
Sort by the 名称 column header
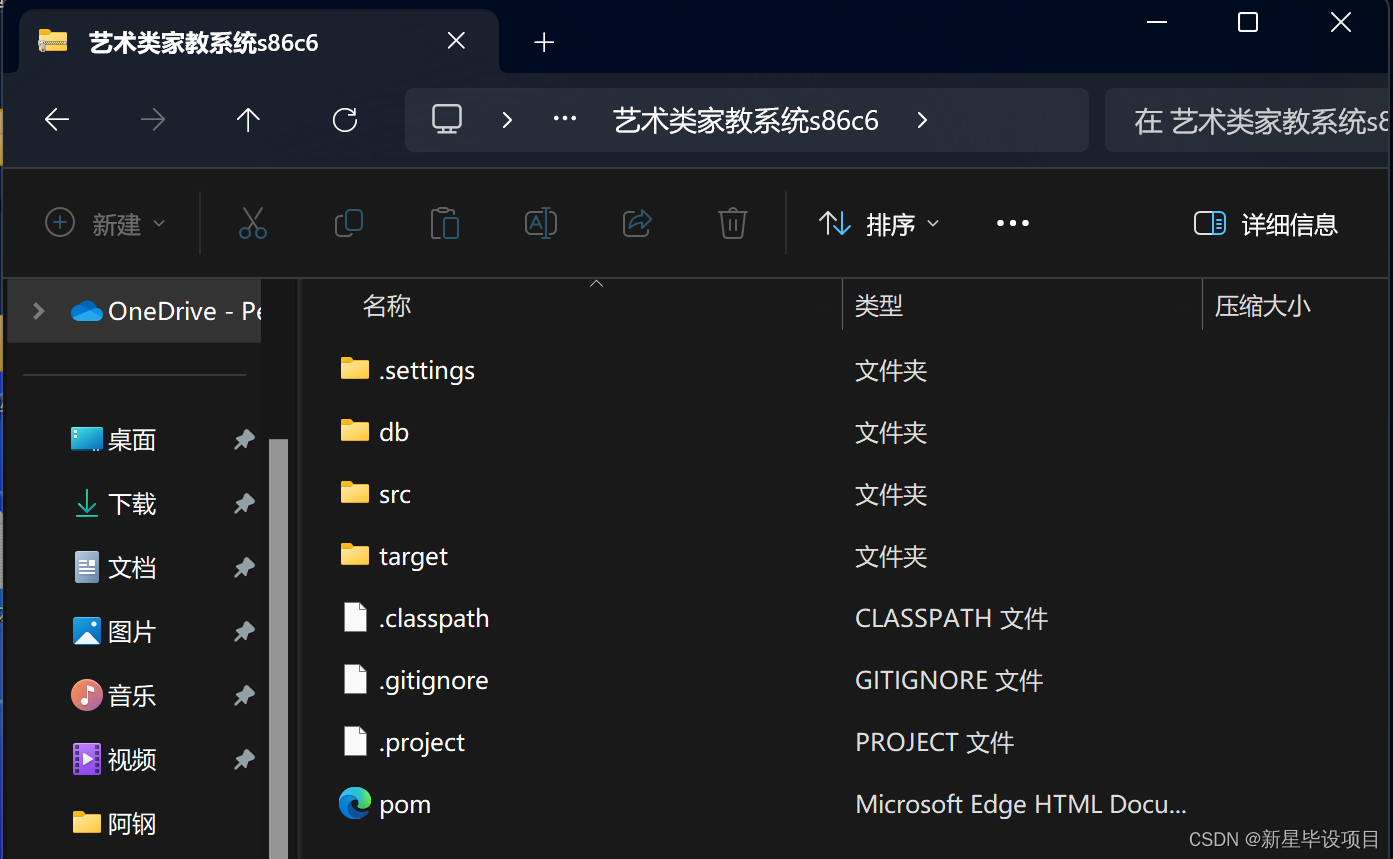coord(387,306)
